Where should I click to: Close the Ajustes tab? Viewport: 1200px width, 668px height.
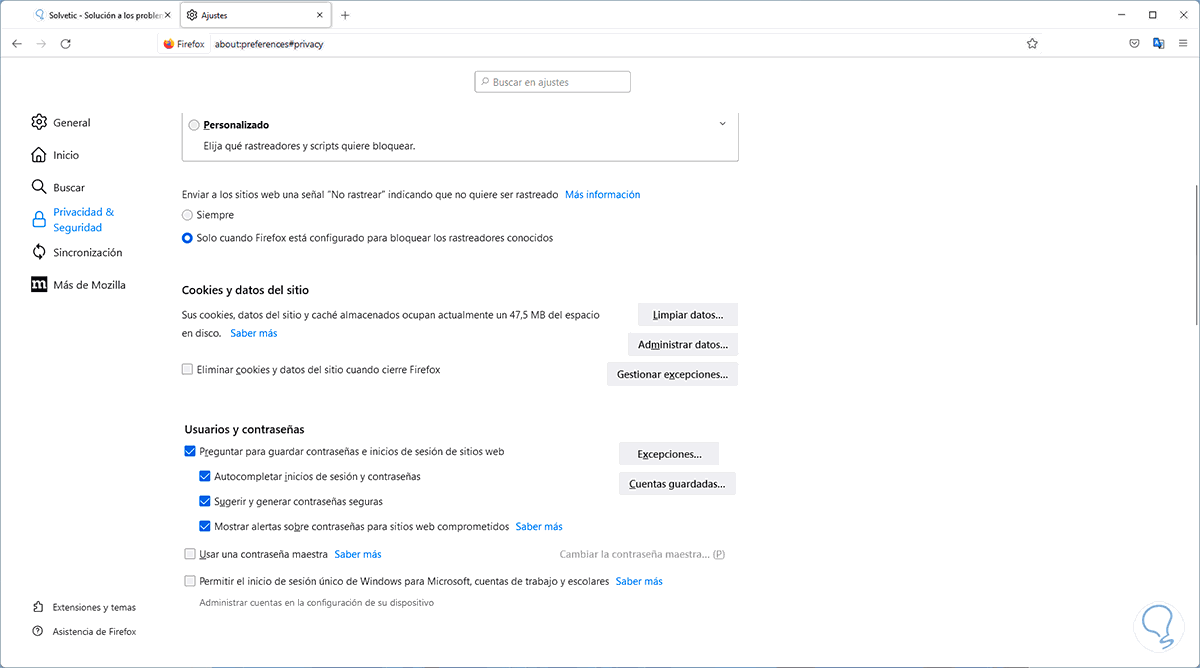pyautogui.click(x=320, y=15)
